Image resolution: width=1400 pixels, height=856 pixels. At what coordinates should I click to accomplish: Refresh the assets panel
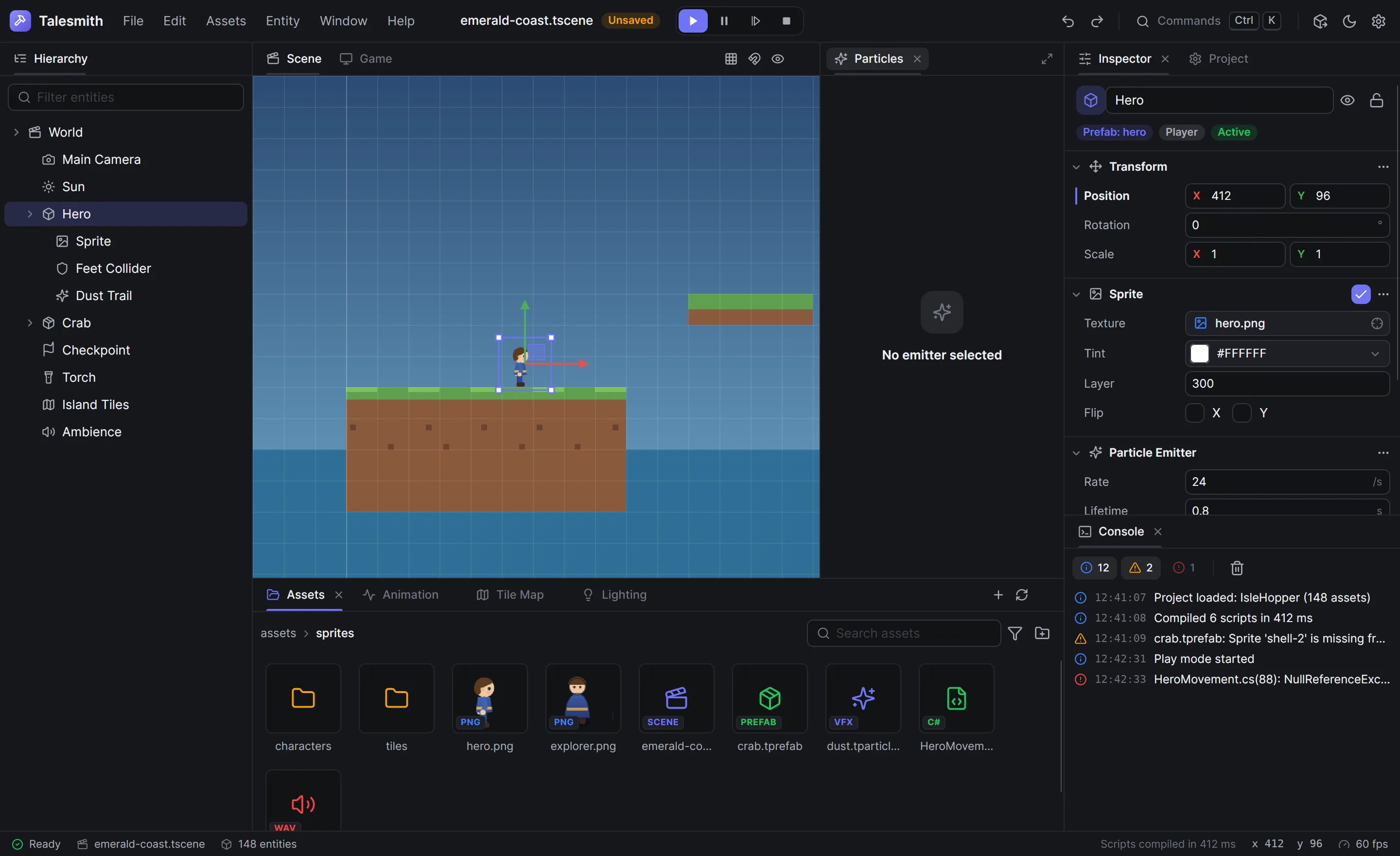point(1022,594)
